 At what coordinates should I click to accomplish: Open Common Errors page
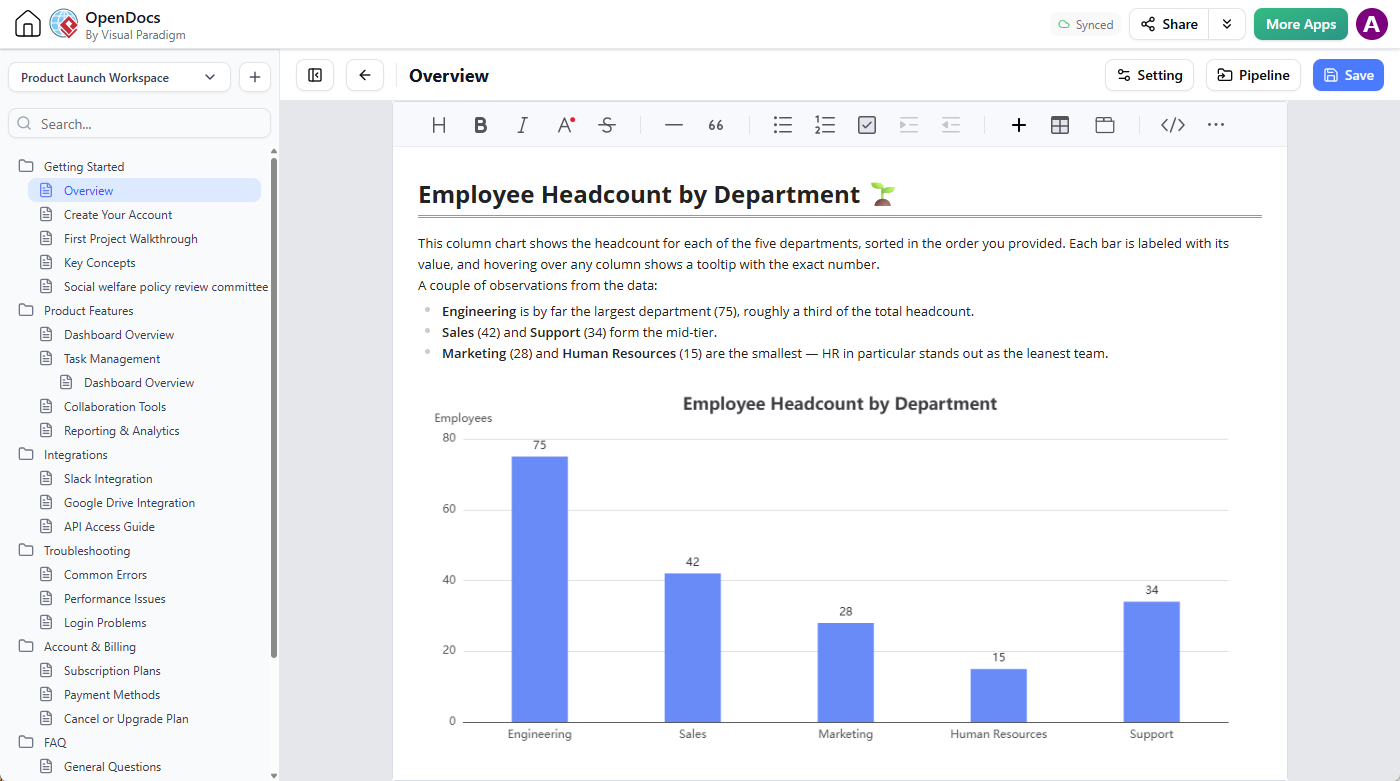pos(105,575)
